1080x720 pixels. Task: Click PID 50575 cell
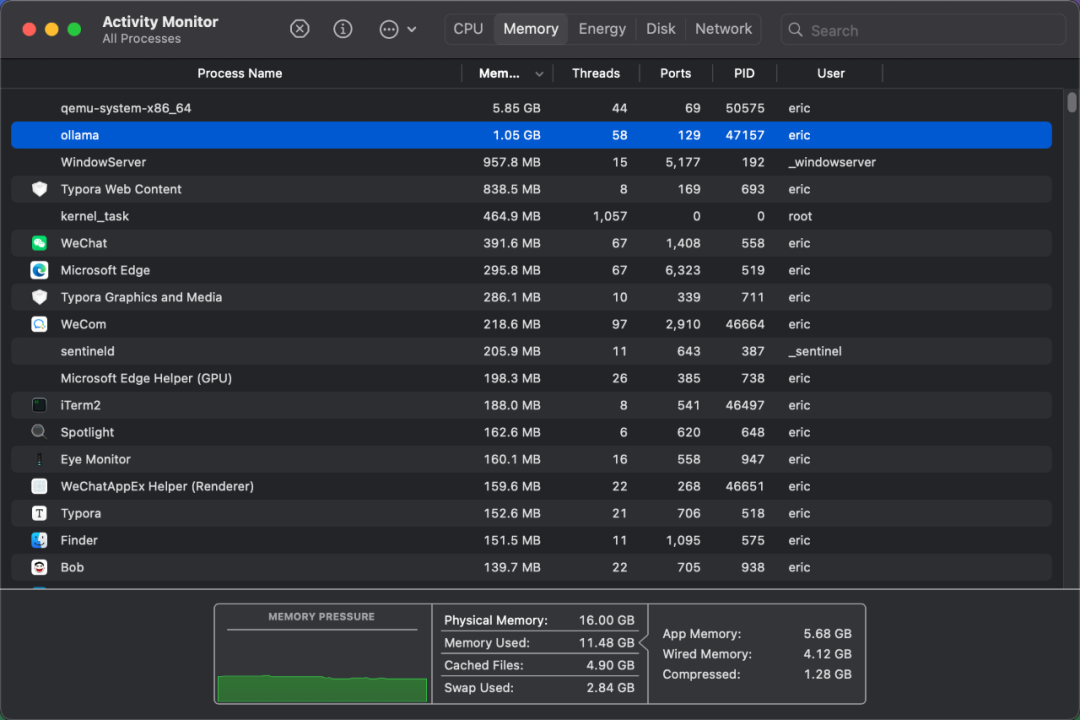745,108
